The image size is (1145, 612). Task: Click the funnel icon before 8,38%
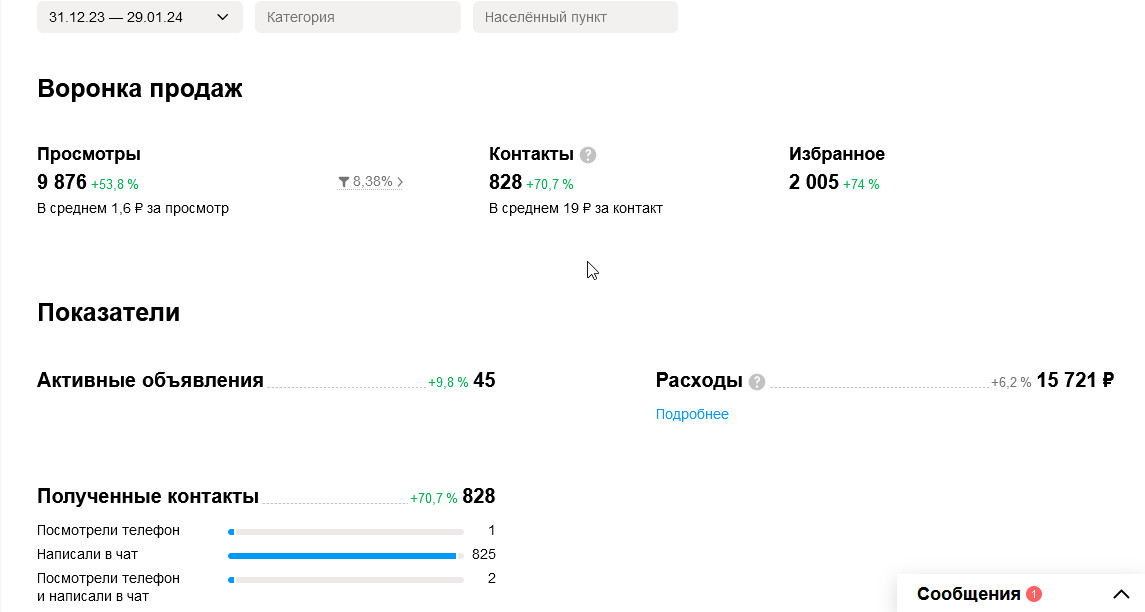tap(344, 182)
